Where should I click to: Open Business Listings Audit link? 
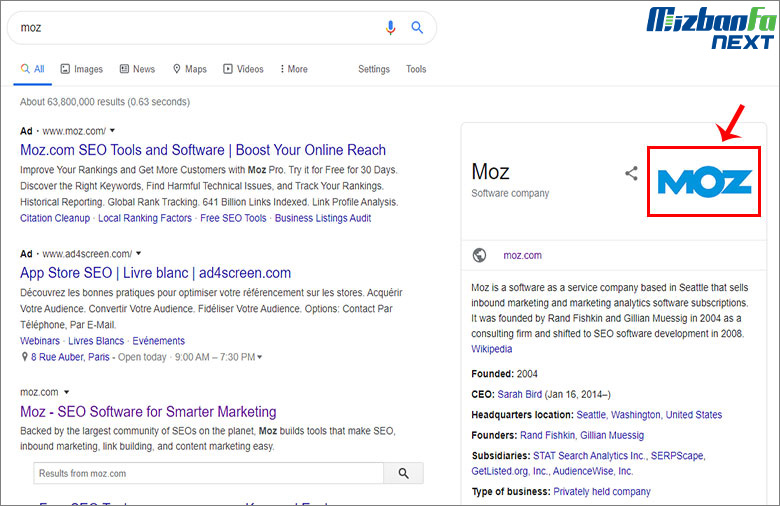pos(323,218)
